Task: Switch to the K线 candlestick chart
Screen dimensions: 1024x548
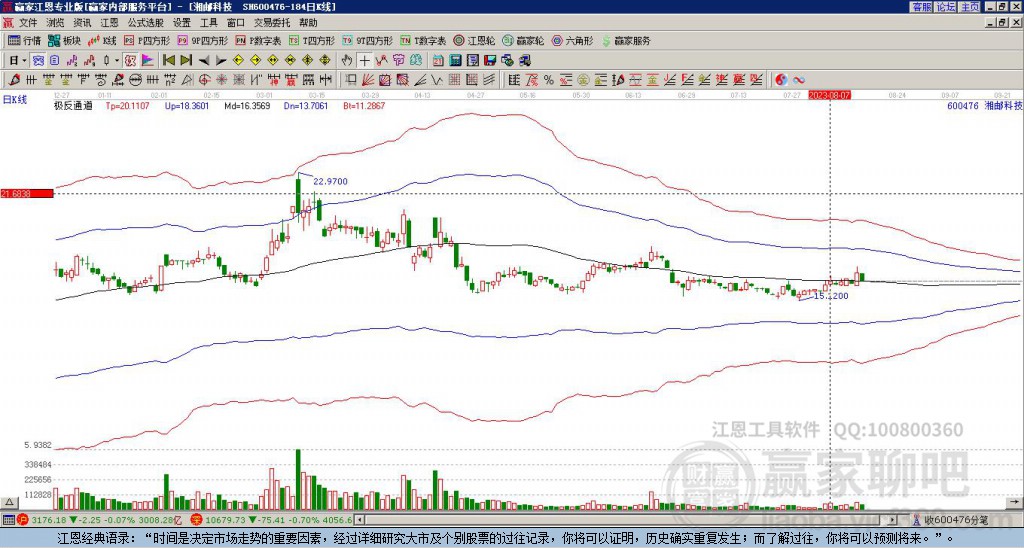Action: 102,40
